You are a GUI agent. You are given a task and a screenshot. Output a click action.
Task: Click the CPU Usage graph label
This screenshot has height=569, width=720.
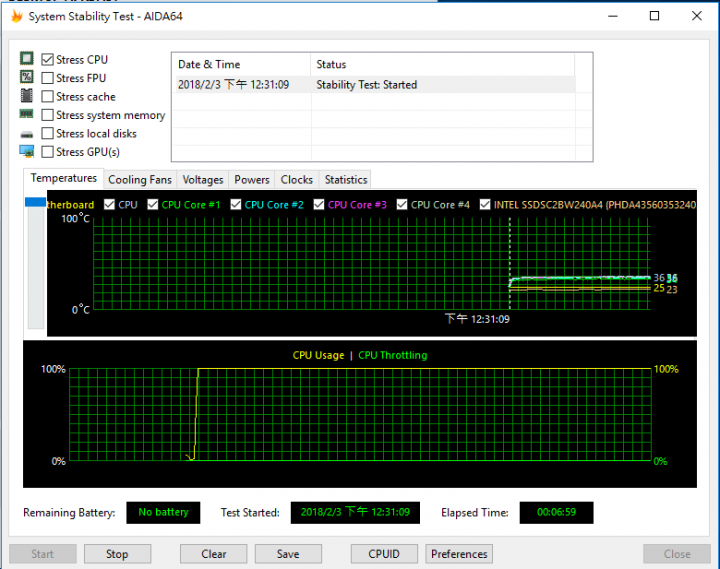click(x=319, y=355)
